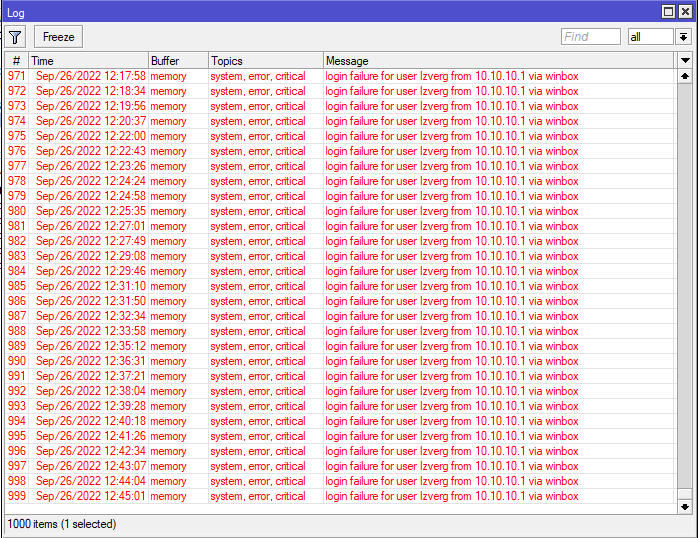Click the scrollbar up arrow

tap(685, 76)
